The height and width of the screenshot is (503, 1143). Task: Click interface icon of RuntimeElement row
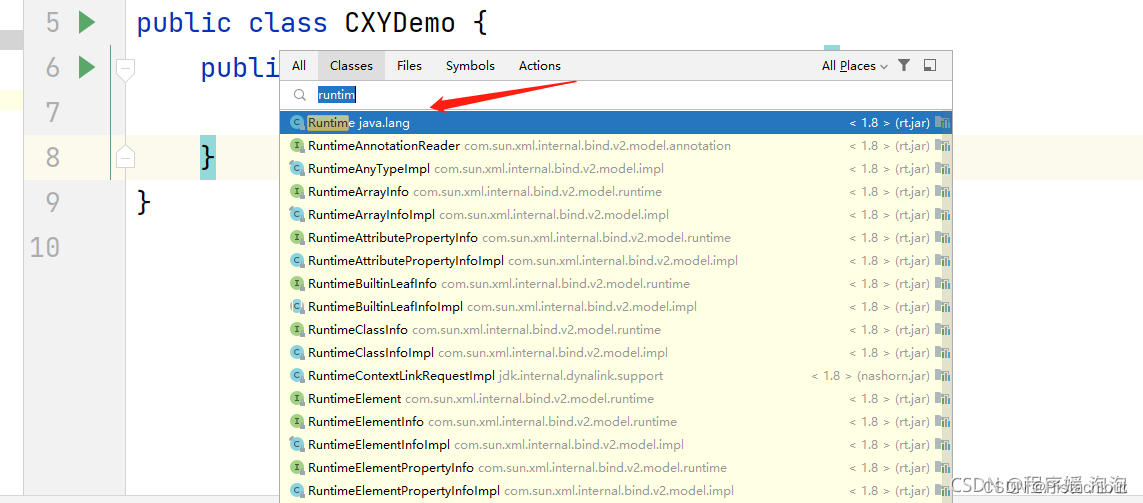tap(297, 399)
